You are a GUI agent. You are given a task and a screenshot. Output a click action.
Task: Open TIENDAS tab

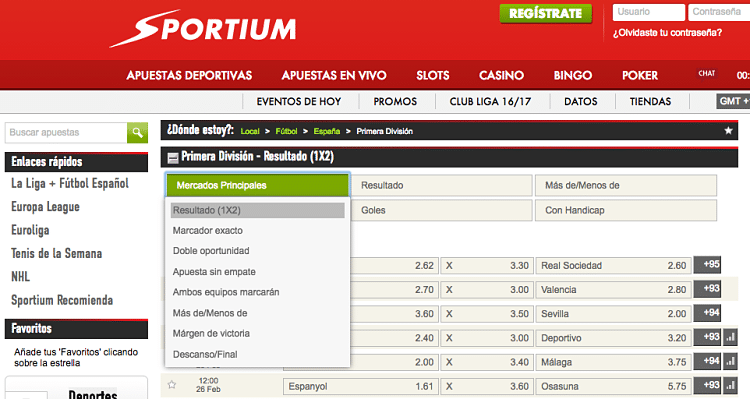tap(651, 101)
